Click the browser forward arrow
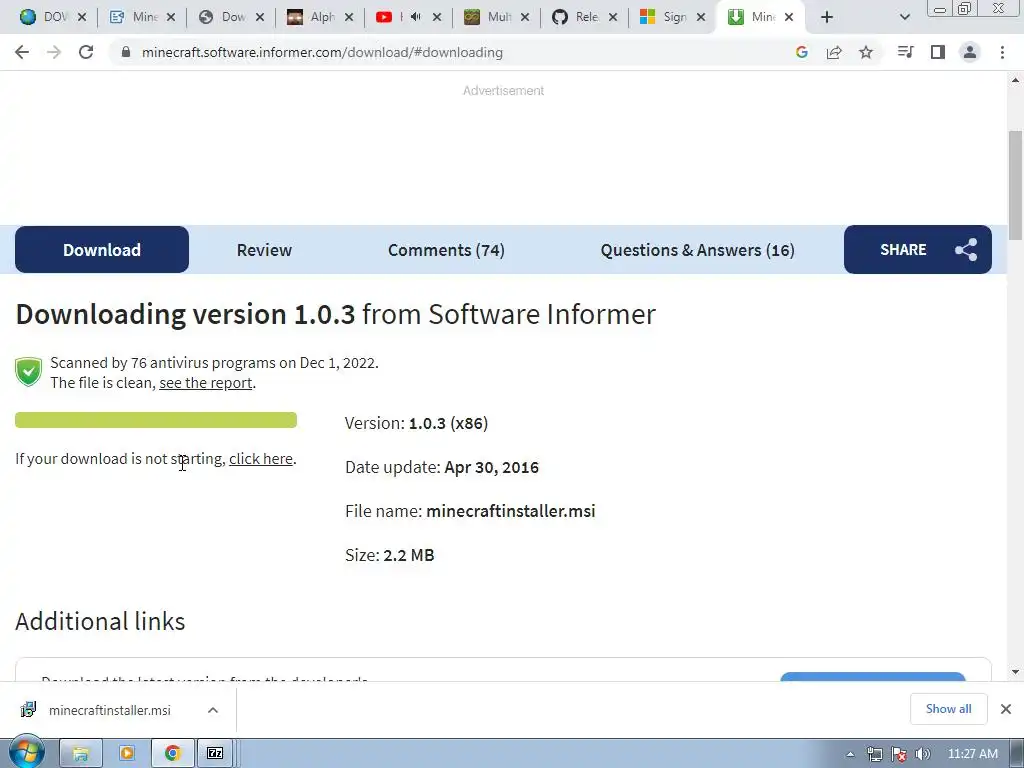 54,52
